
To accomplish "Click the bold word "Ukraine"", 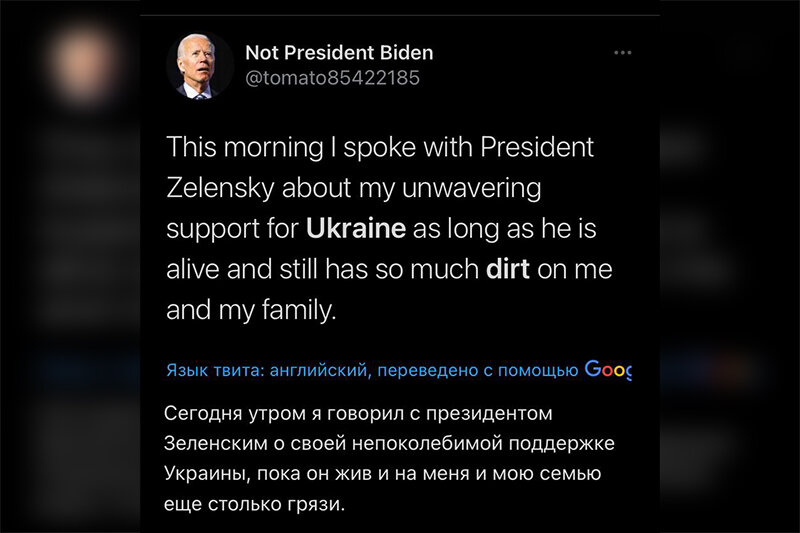I will (x=355, y=227).
